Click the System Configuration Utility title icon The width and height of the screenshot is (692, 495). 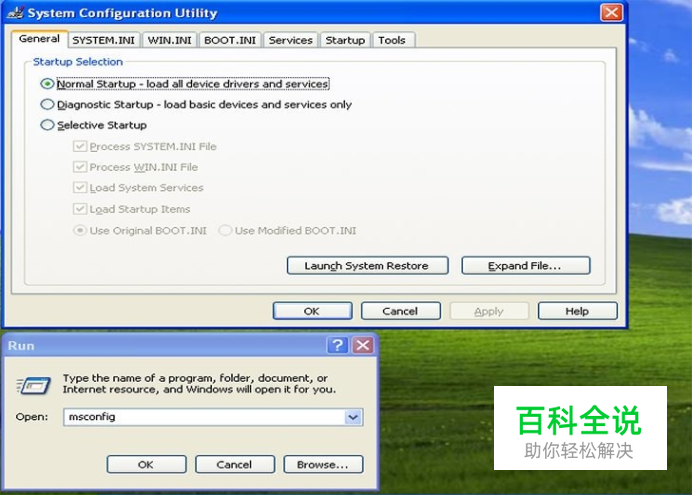pos(15,12)
